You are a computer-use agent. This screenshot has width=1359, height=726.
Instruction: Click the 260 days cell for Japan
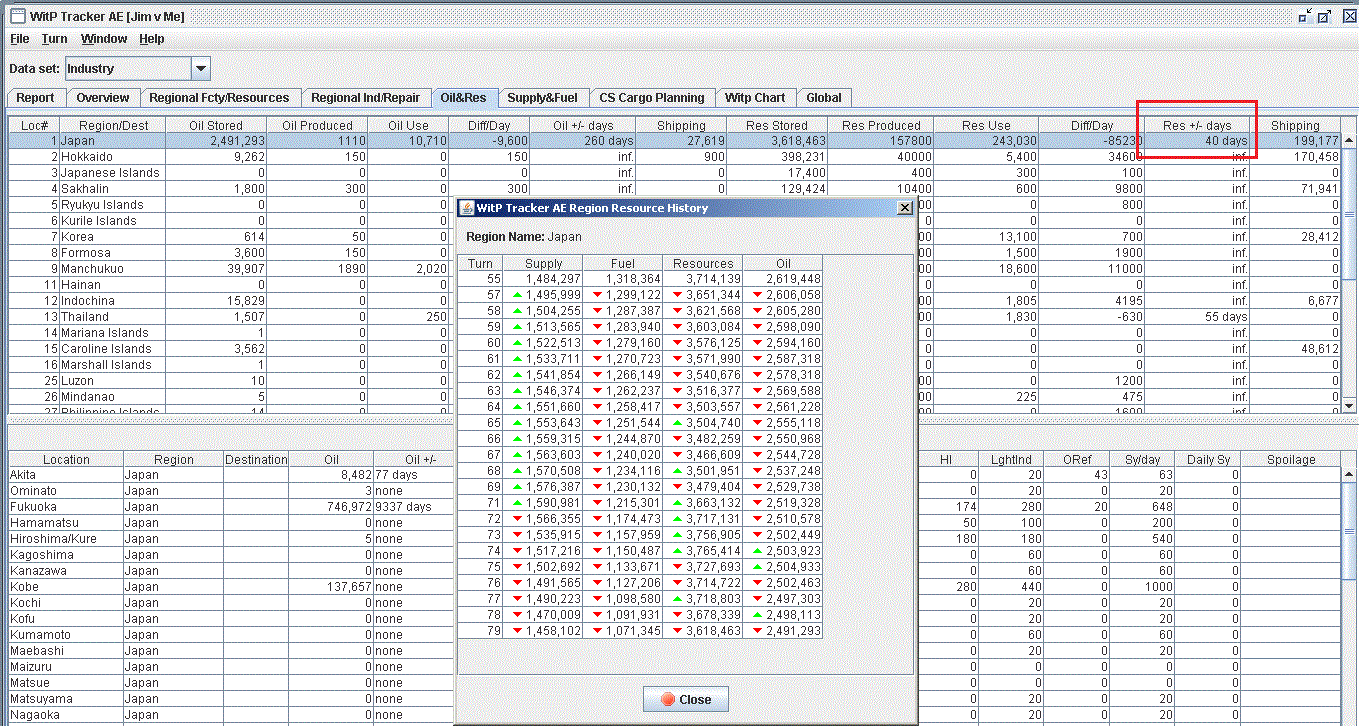(583, 141)
